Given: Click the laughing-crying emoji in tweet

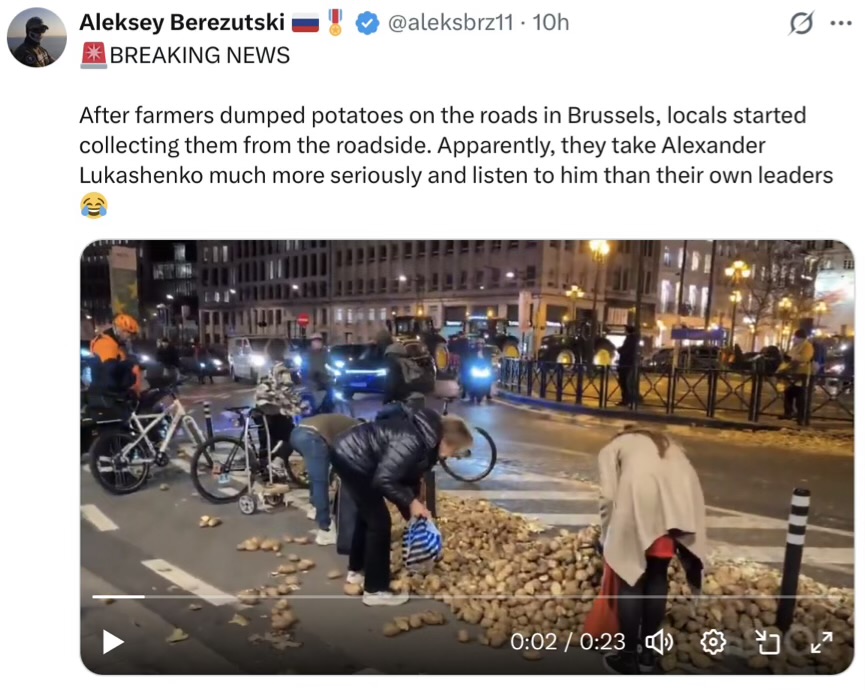Looking at the screenshot, I should [x=94, y=206].
